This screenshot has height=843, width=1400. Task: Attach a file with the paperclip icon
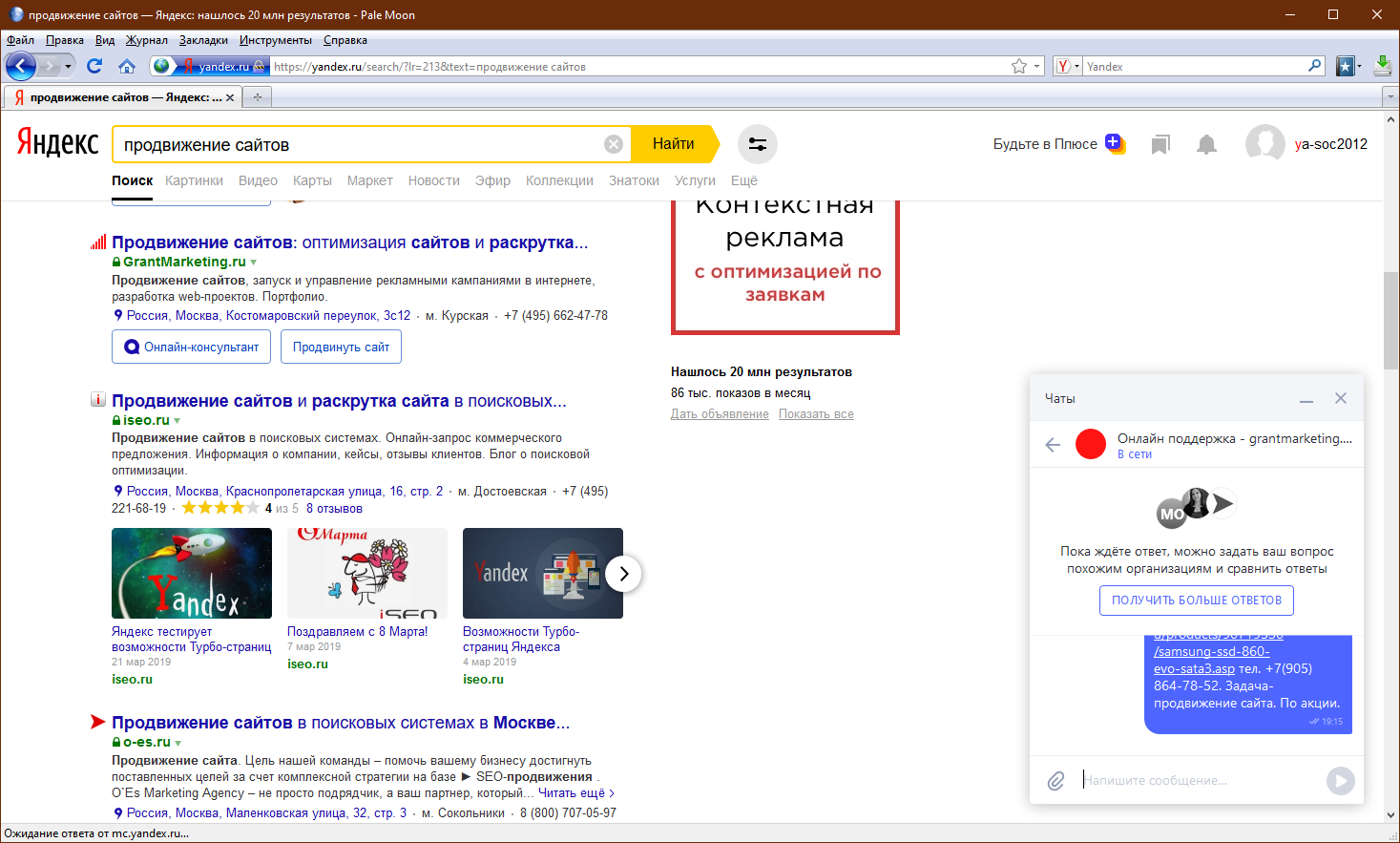(1055, 781)
